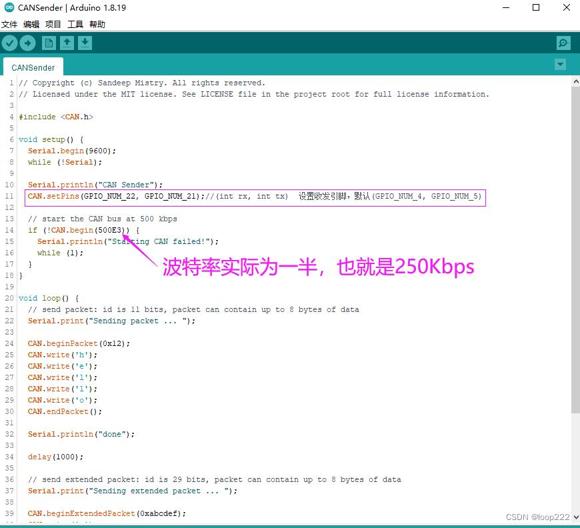Click 'Serial.begin(9600);' line
580x528 pixels.
coord(72,151)
